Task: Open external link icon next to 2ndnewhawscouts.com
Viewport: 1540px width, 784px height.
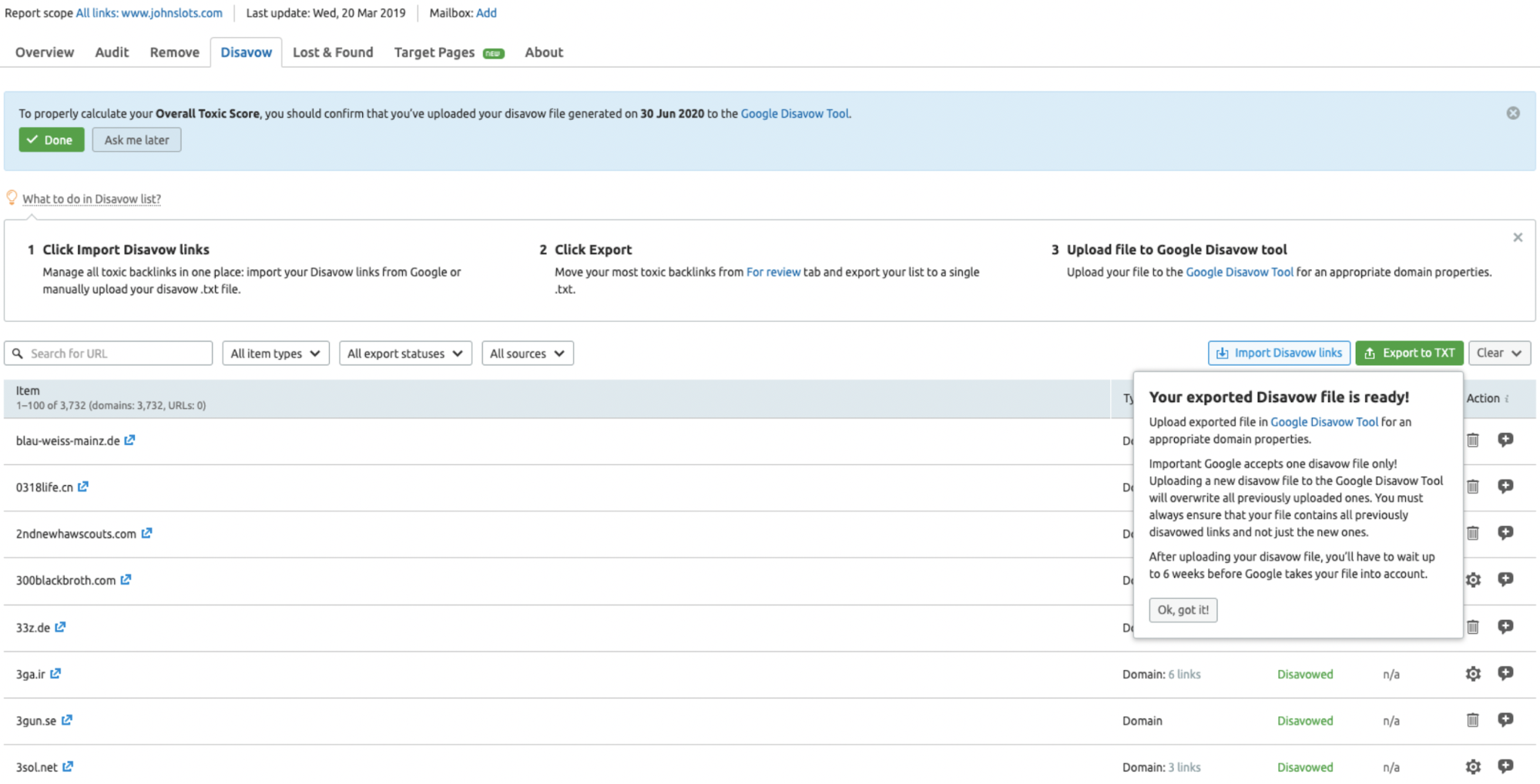Action: click(146, 533)
